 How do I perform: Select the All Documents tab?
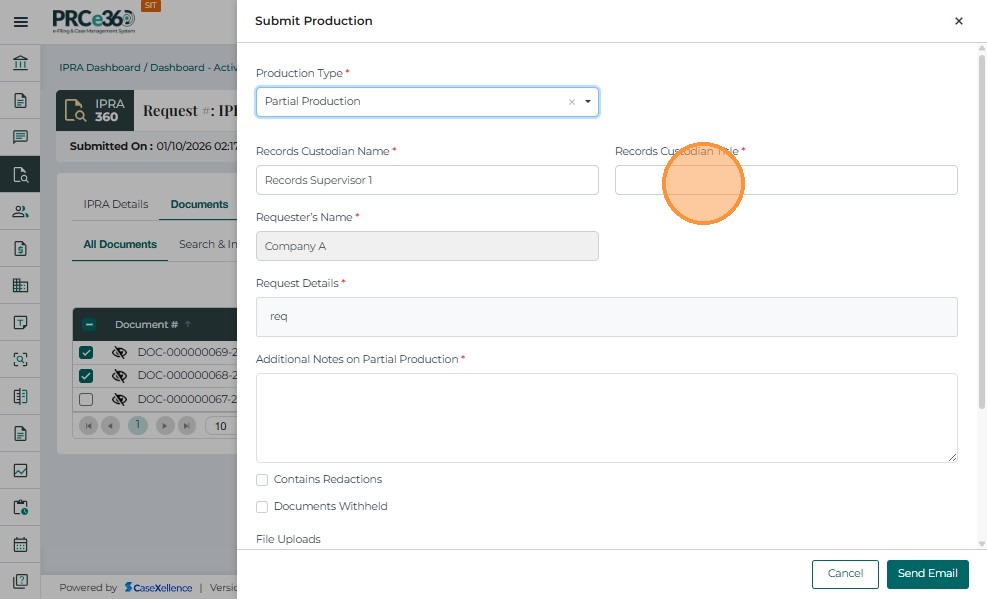pos(120,244)
